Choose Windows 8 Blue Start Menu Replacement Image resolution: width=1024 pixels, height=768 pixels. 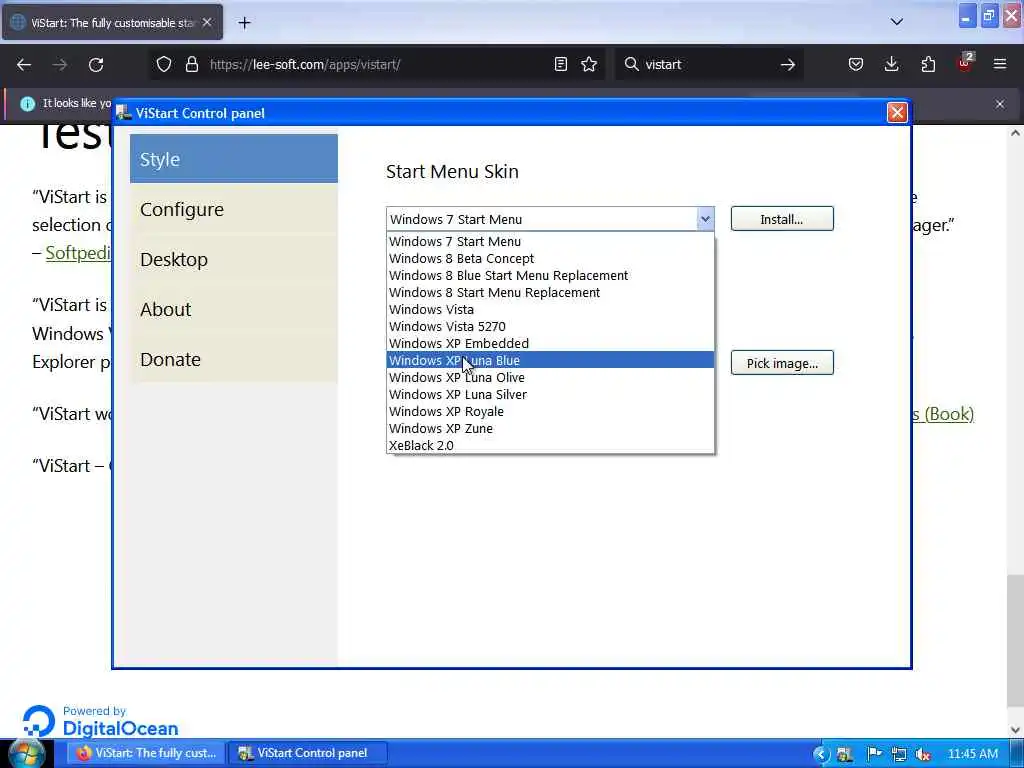coord(550,276)
